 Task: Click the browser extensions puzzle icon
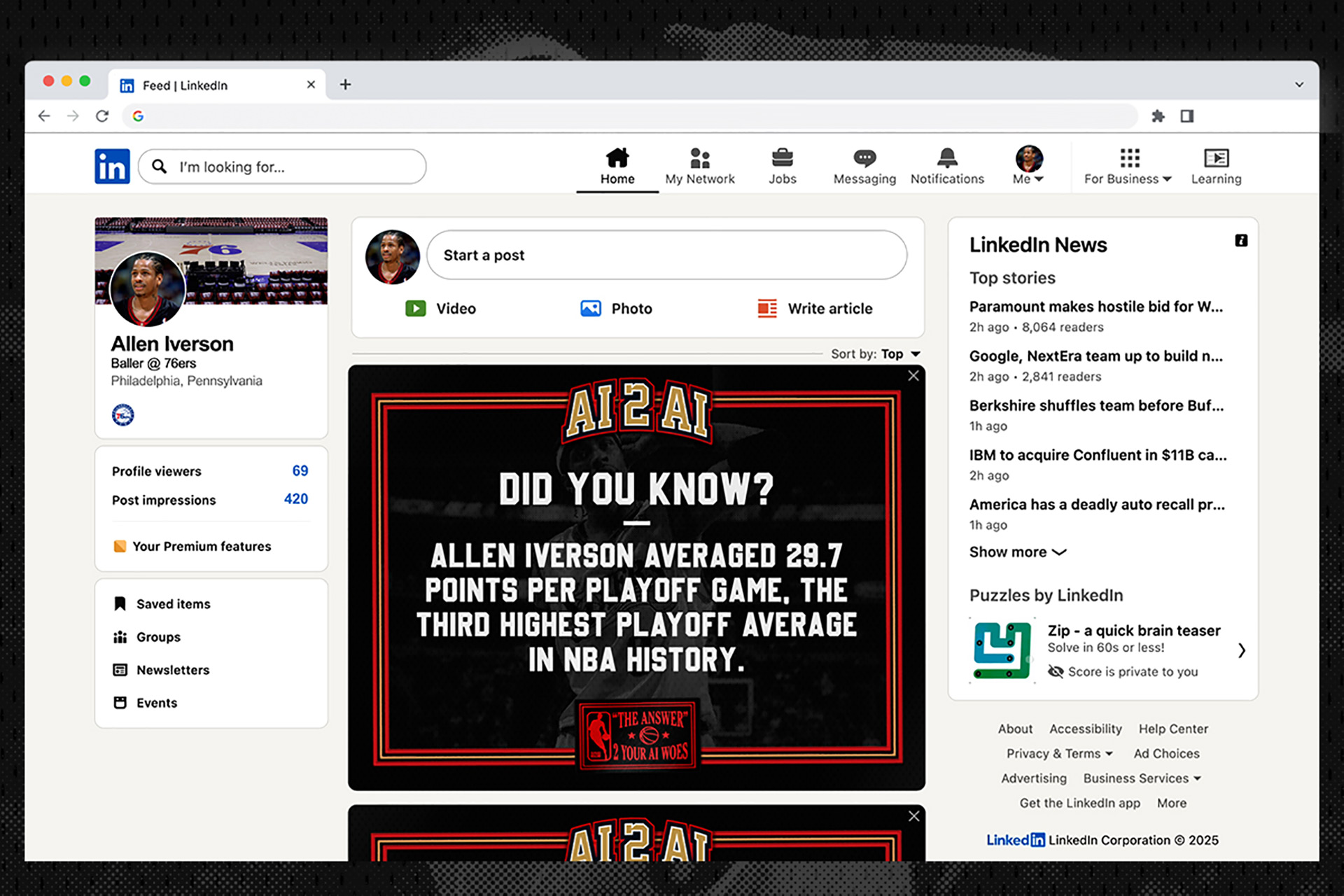1158,116
